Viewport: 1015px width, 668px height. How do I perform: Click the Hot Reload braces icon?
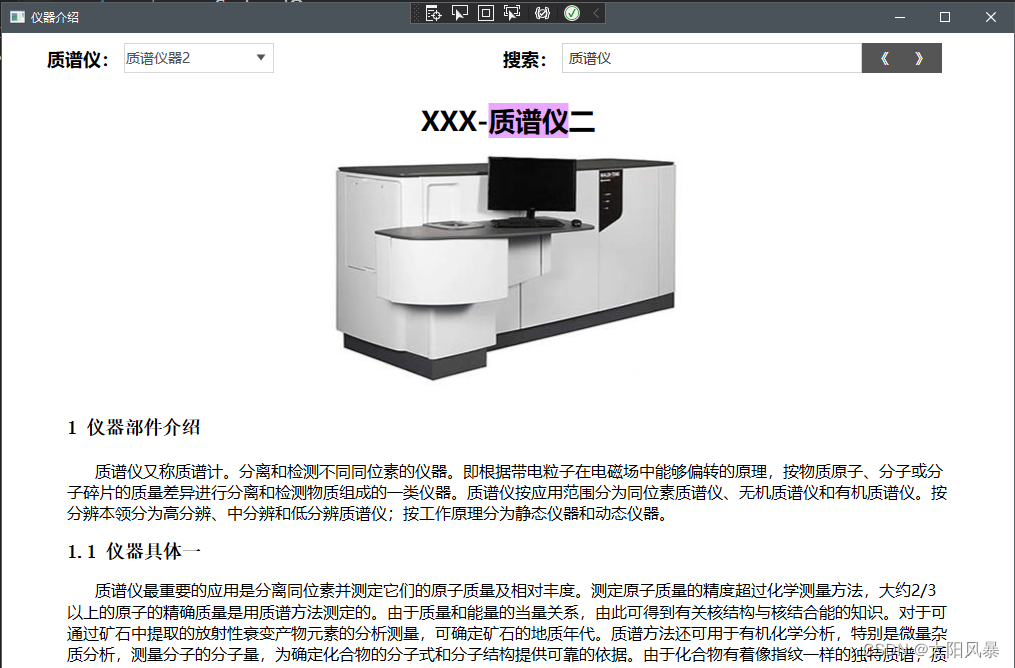542,13
